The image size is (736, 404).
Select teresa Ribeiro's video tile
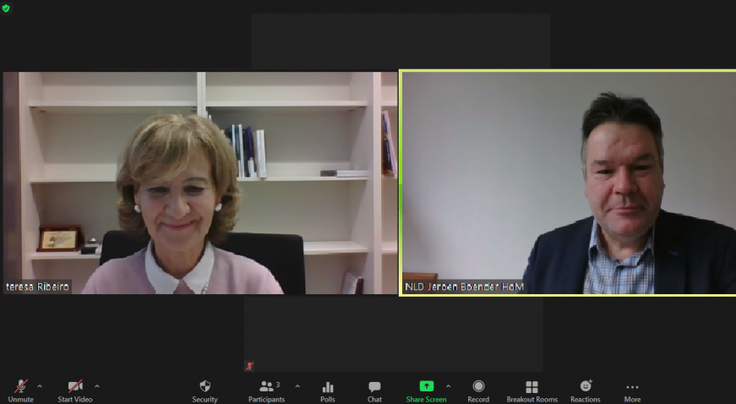tap(200, 180)
